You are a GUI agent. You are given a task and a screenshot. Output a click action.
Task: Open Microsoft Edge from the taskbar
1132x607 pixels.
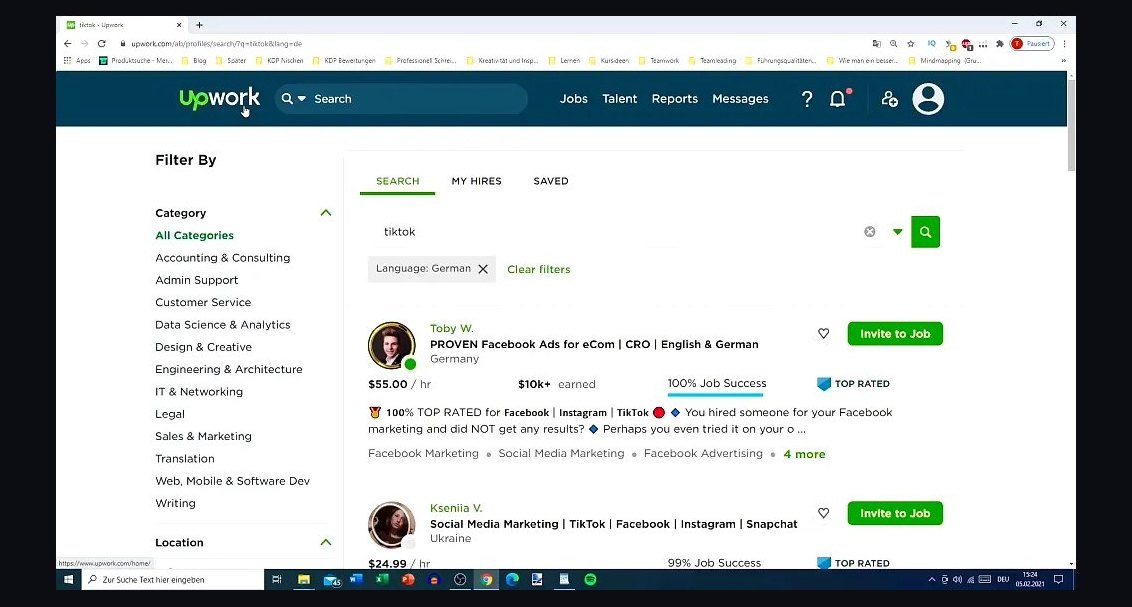pos(513,580)
